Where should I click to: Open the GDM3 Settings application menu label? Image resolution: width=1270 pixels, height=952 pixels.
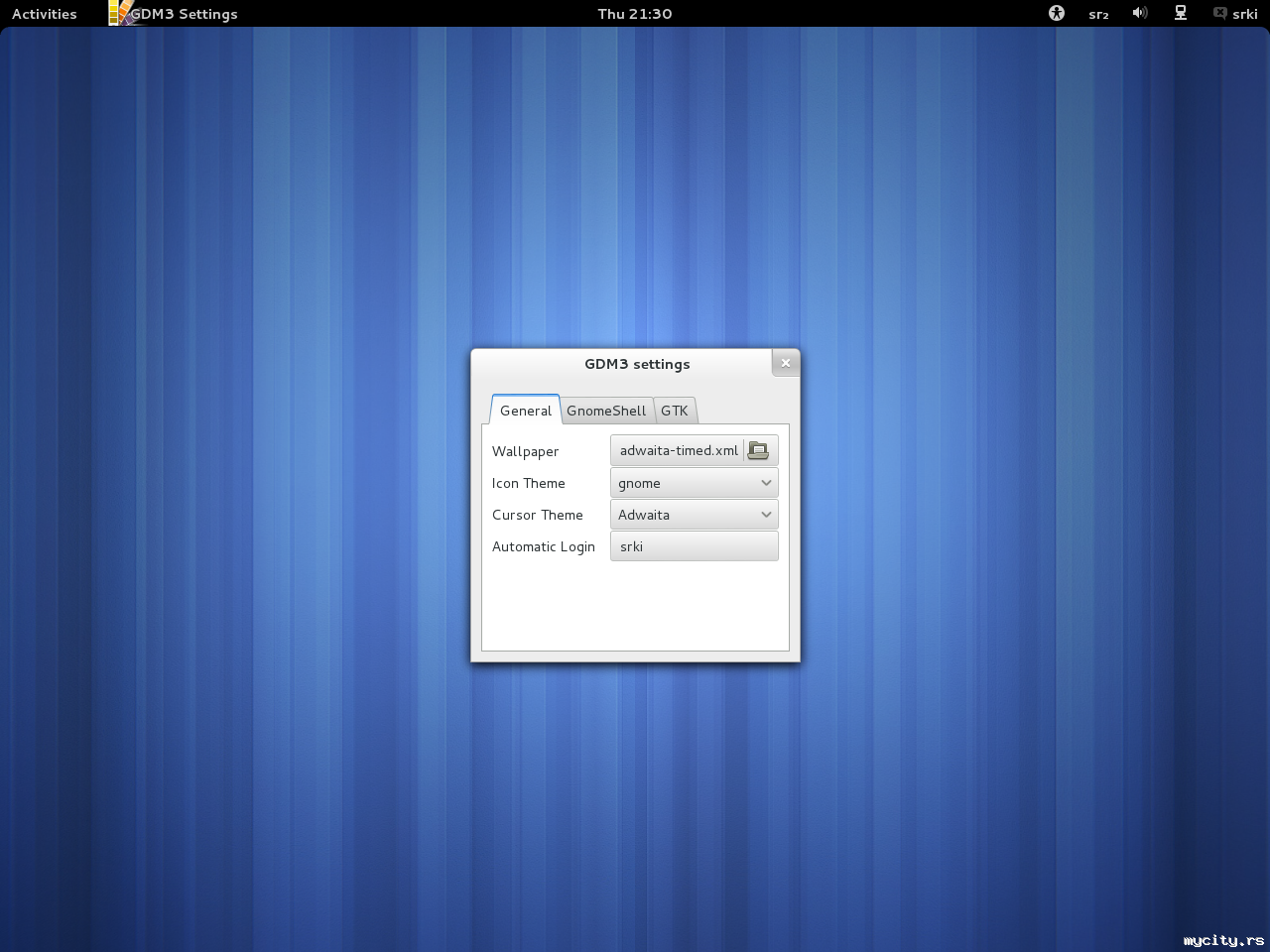pyautogui.click(x=185, y=14)
